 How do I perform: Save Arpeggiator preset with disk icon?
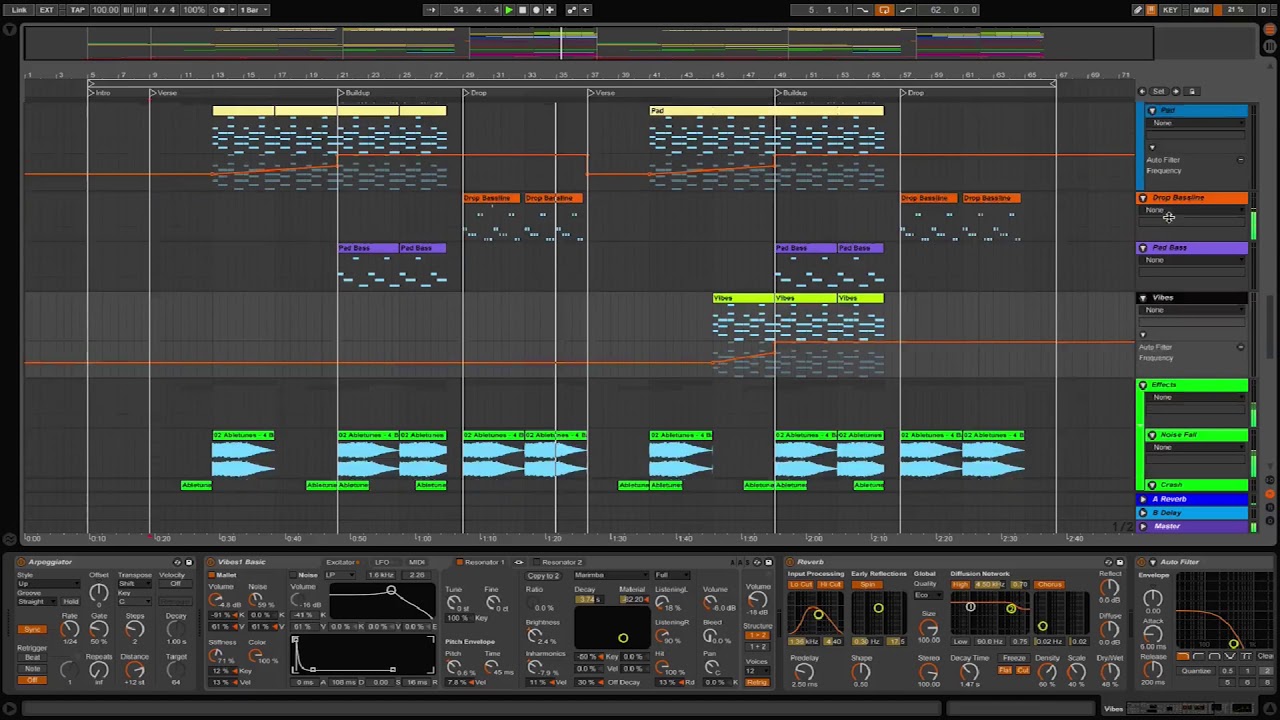coord(188,562)
